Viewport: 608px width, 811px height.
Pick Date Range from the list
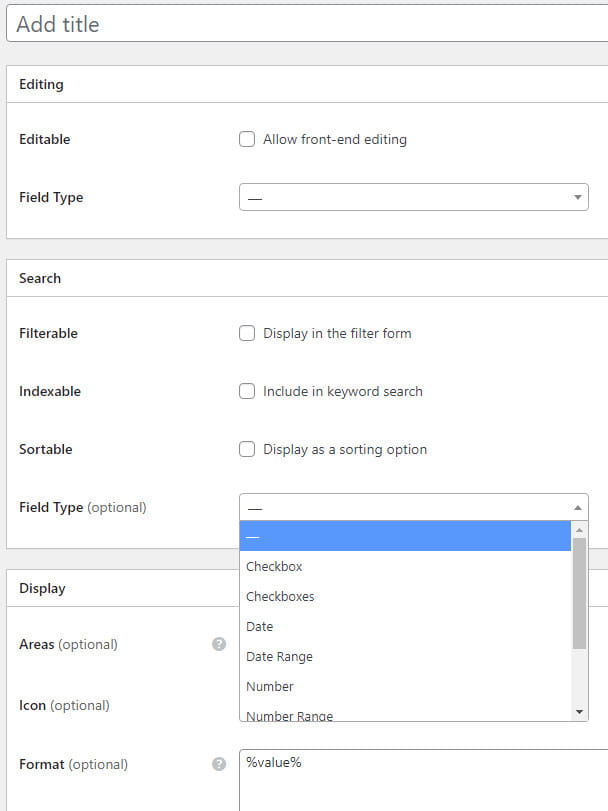(x=279, y=656)
